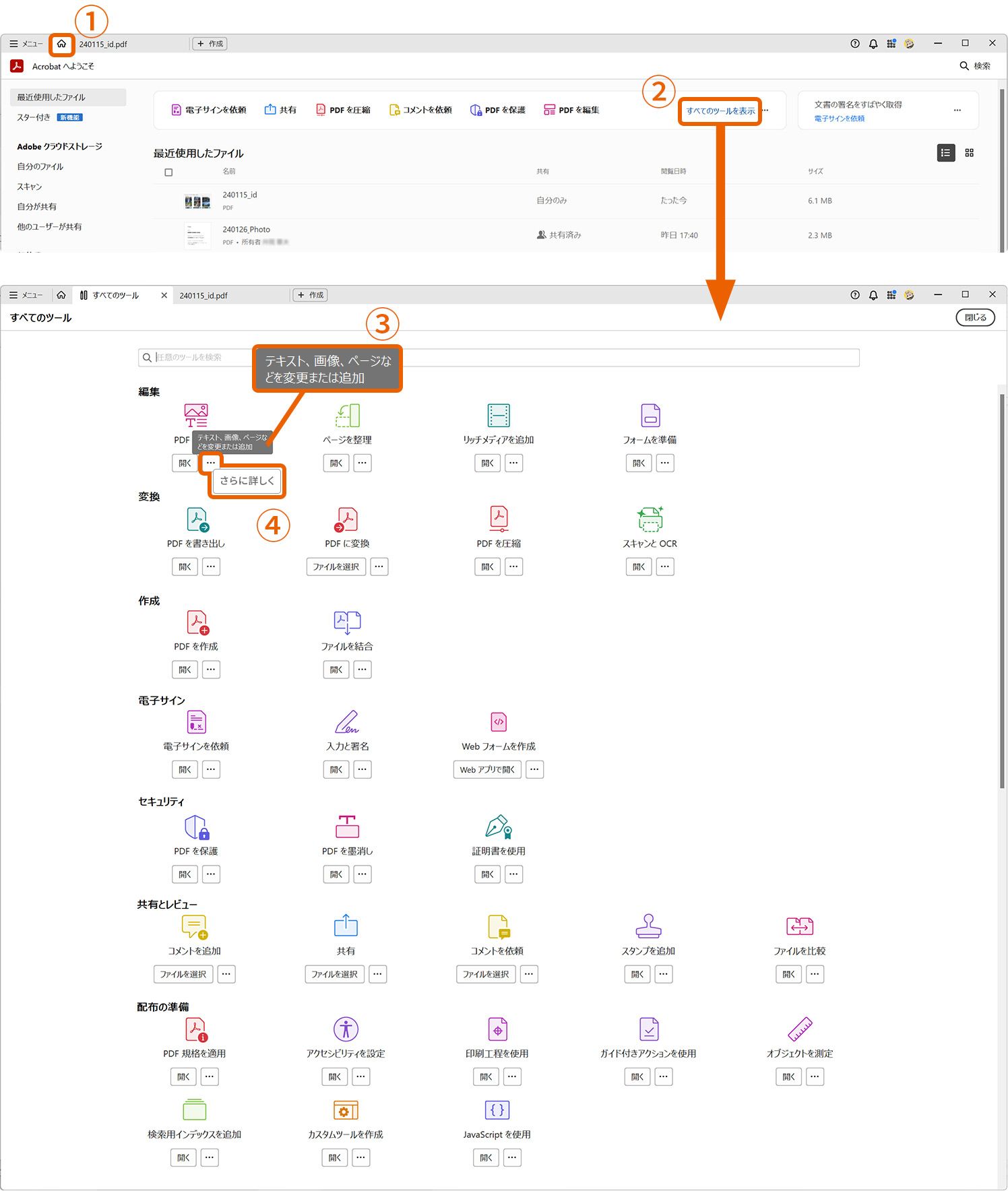Open the ページを整理 tool icon

coord(348,415)
